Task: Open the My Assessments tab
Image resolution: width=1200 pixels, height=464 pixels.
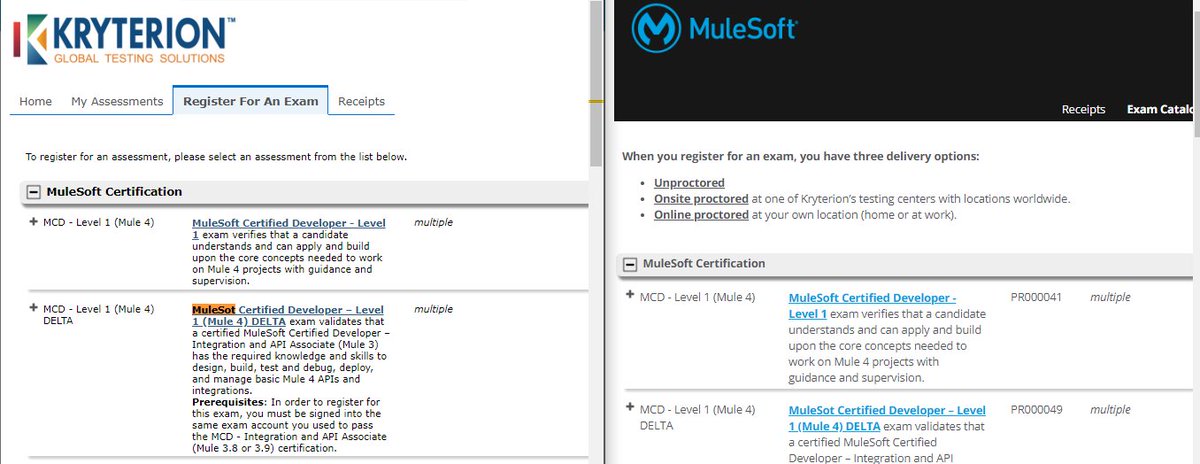Action: (117, 101)
